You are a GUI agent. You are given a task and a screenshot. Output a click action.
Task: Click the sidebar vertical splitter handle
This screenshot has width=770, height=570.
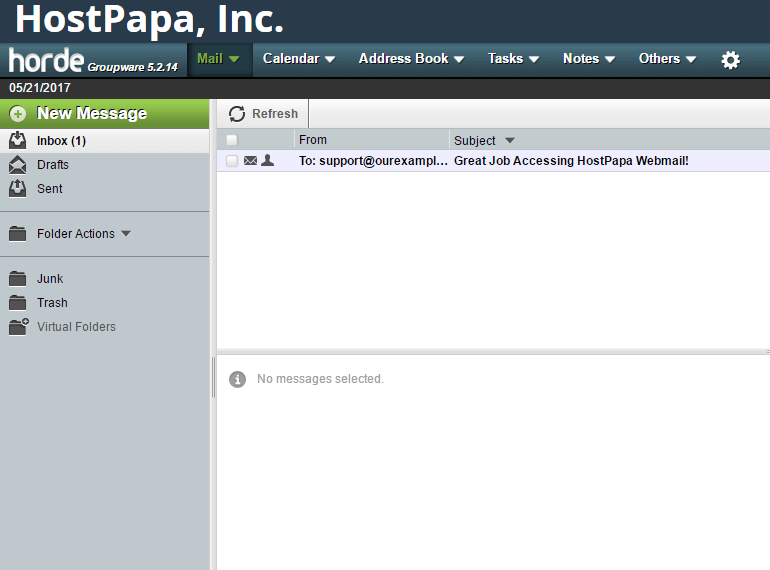point(213,378)
